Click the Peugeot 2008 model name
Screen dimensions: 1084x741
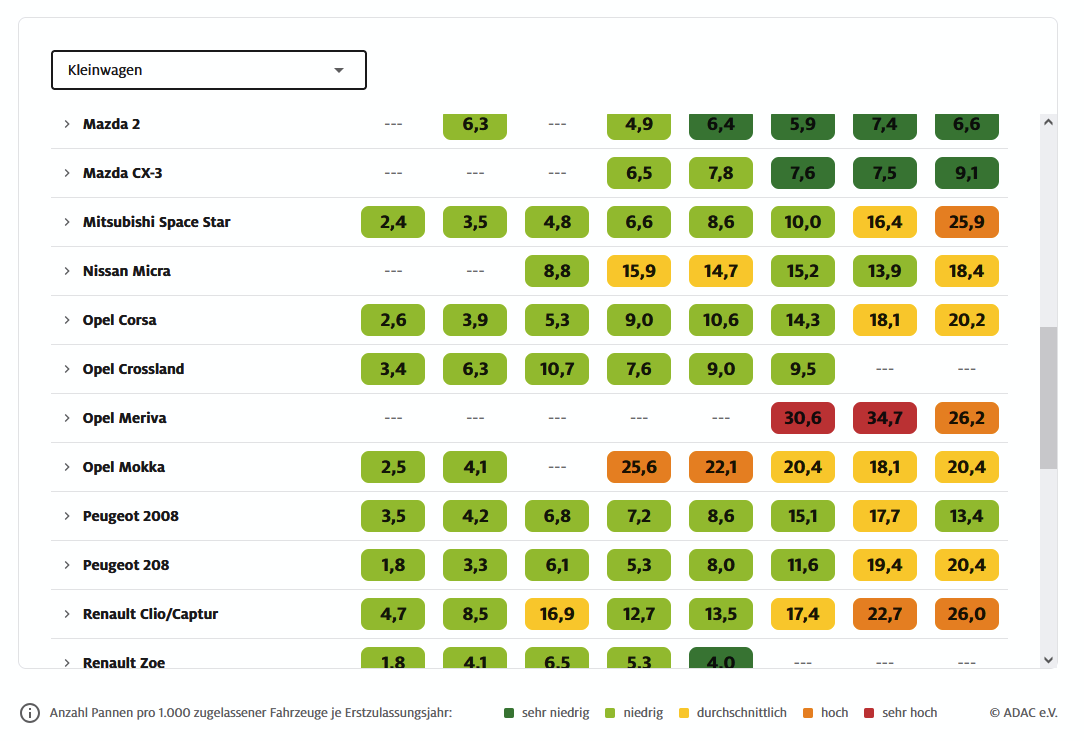[x=131, y=516]
